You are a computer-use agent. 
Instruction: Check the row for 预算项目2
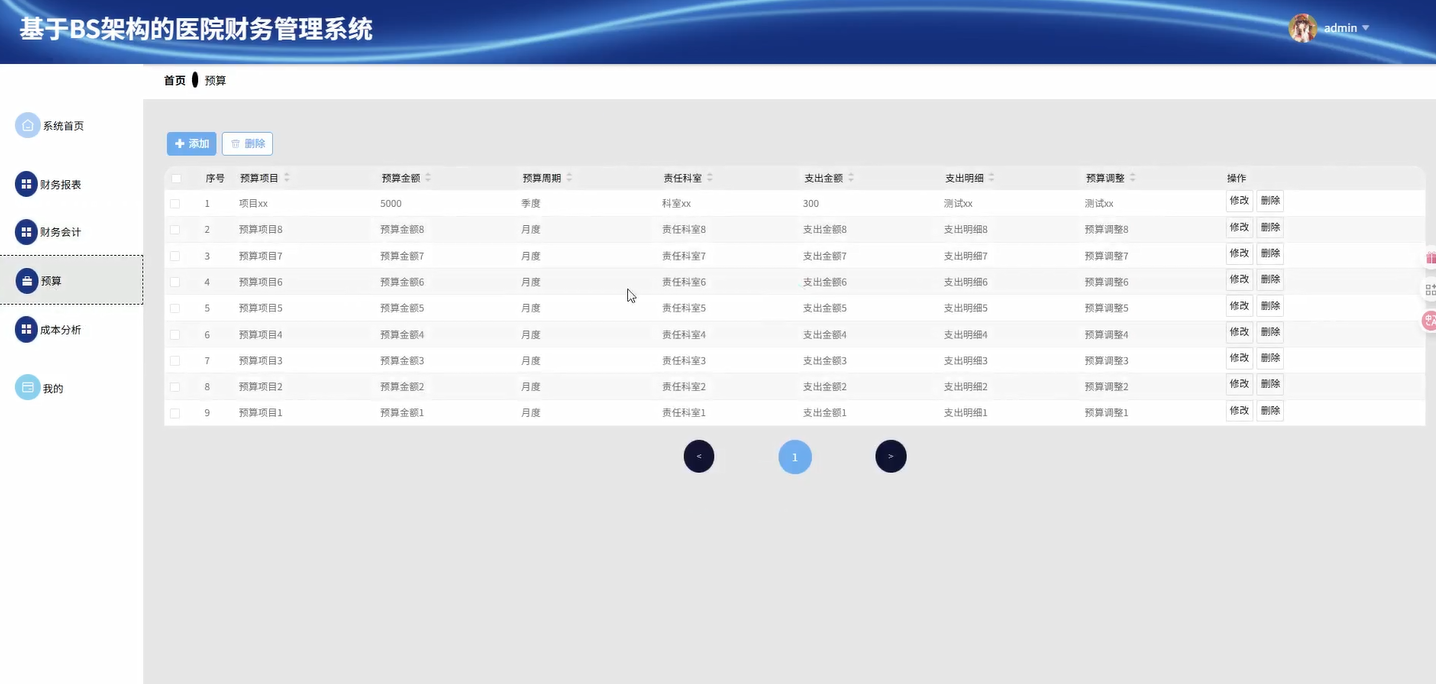point(175,386)
